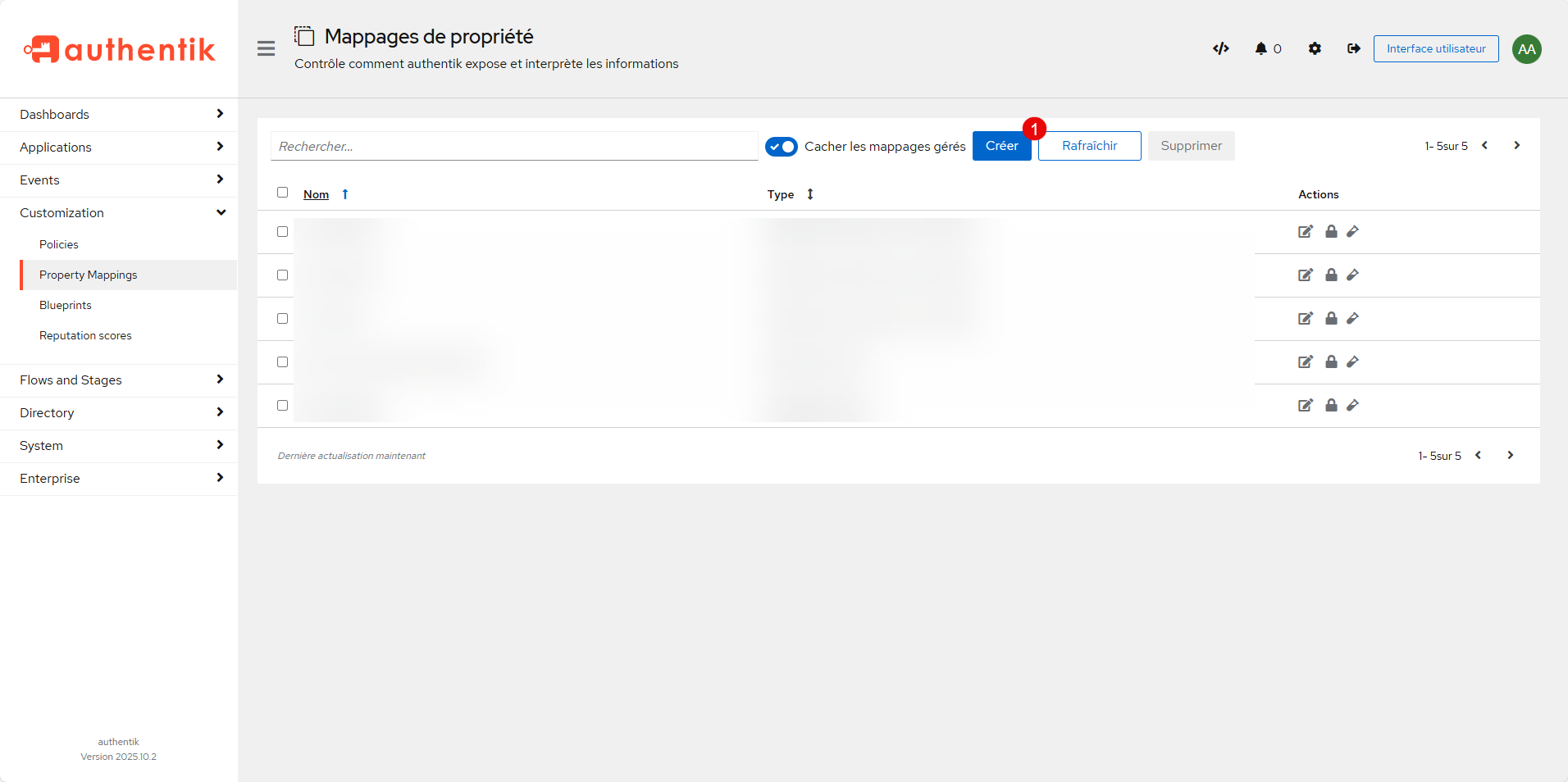
Task: Open the Blueprints menu item
Action: pos(66,306)
